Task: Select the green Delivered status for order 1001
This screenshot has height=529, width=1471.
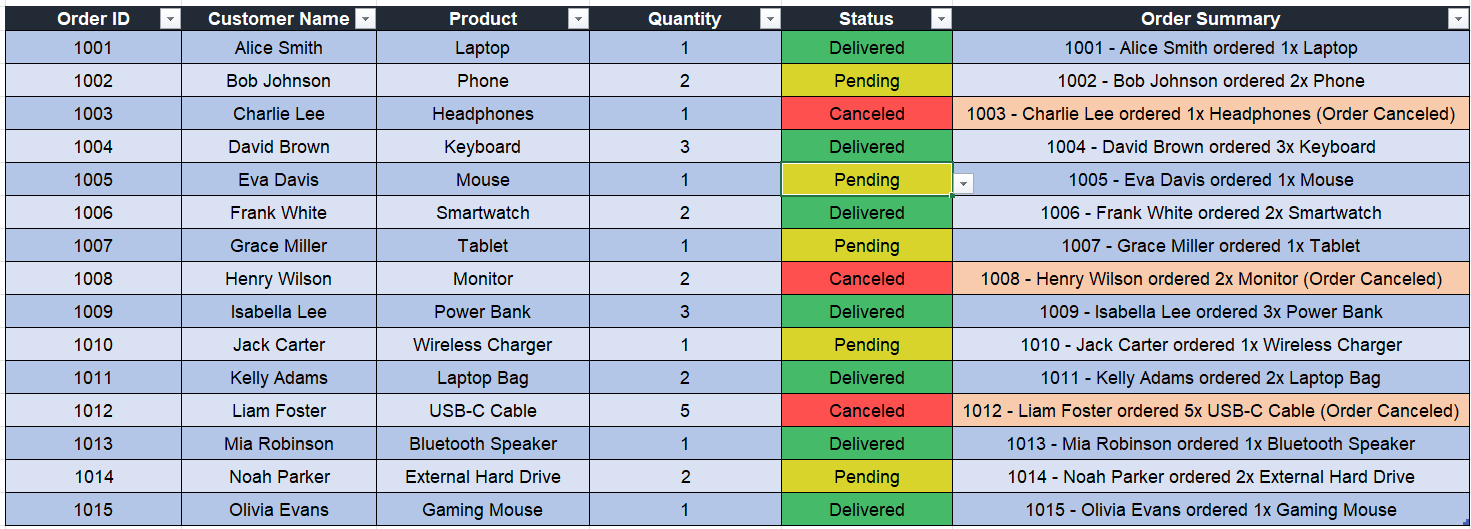Action: 866,48
